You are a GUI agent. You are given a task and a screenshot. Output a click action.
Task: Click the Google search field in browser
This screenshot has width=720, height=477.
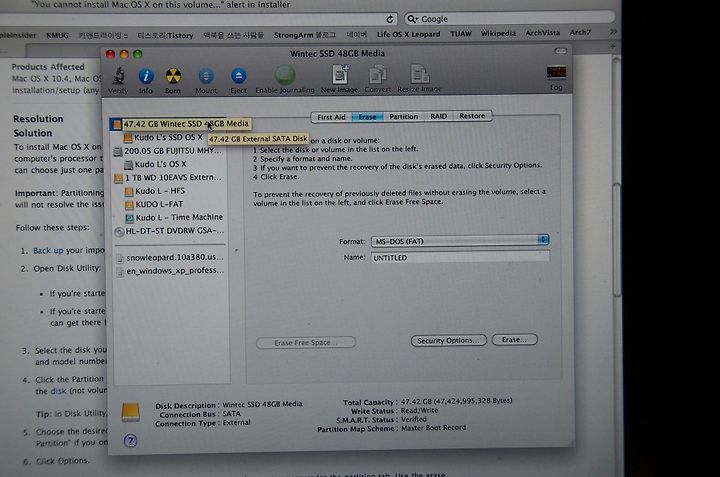[x=509, y=18]
